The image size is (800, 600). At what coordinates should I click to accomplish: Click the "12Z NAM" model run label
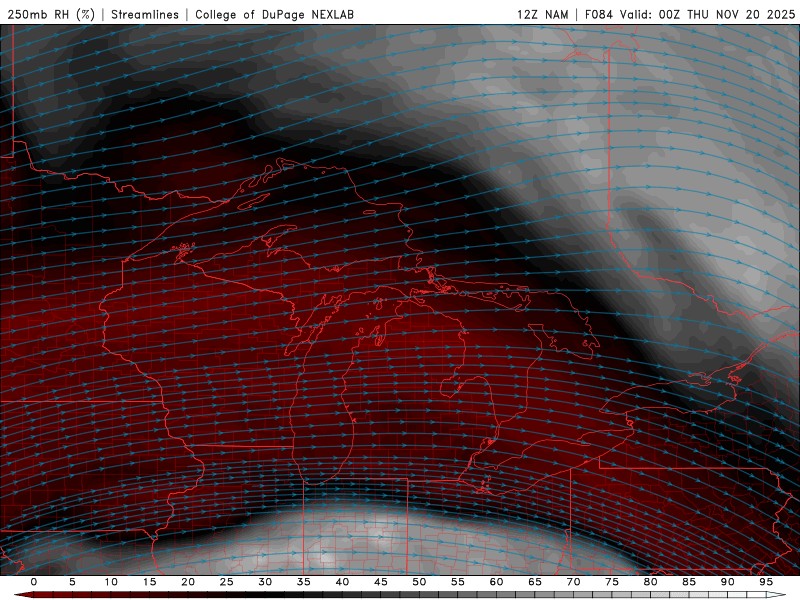coord(542,14)
